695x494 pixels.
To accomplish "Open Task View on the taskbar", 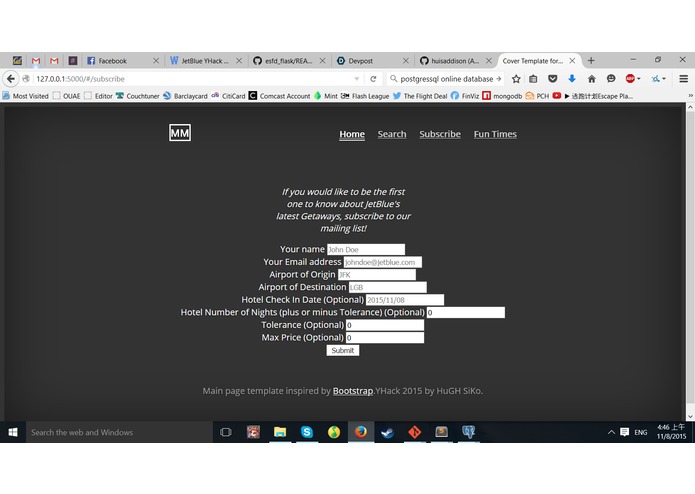I will (226, 432).
